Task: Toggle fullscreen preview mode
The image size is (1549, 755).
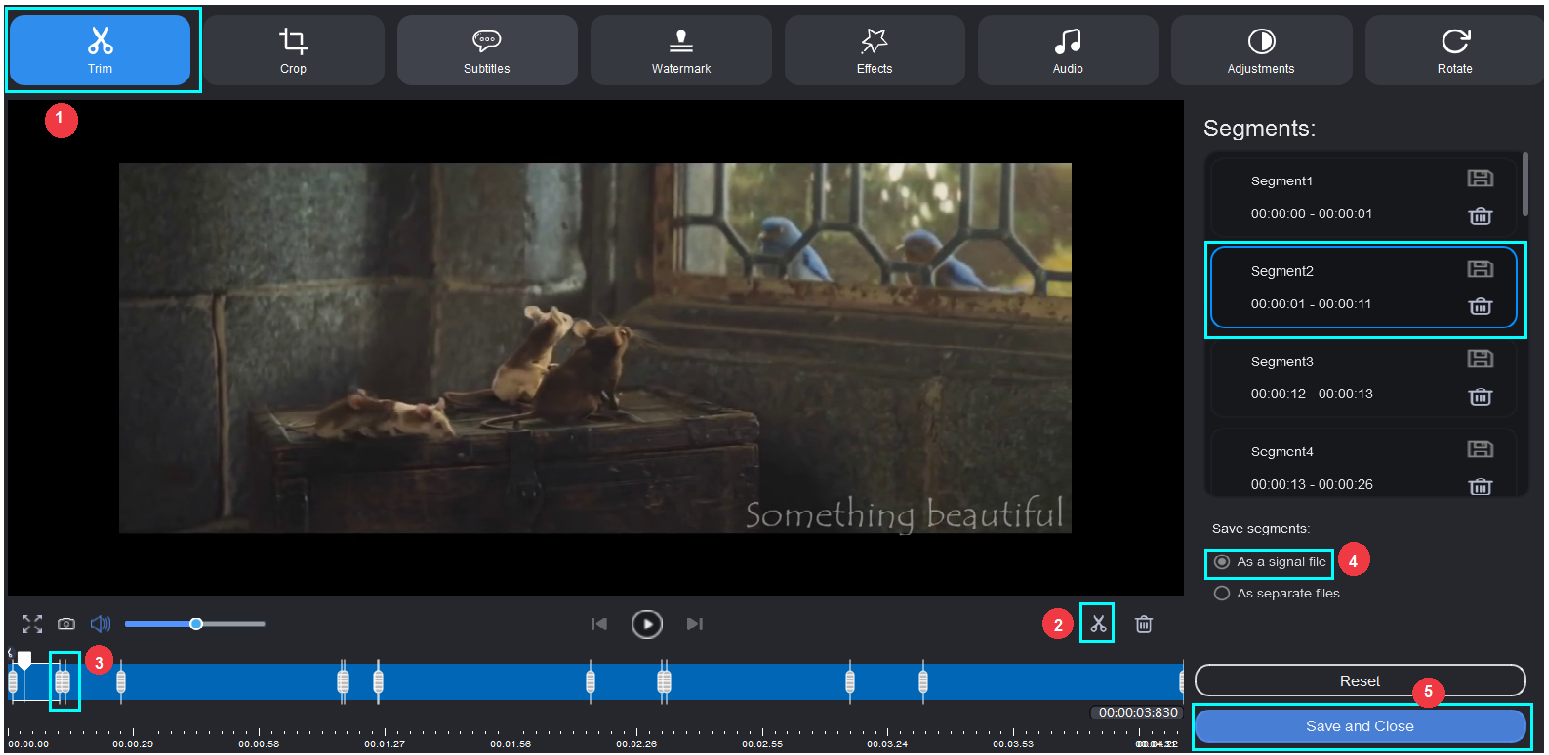Action: pyautogui.click(x=32, y=624)
